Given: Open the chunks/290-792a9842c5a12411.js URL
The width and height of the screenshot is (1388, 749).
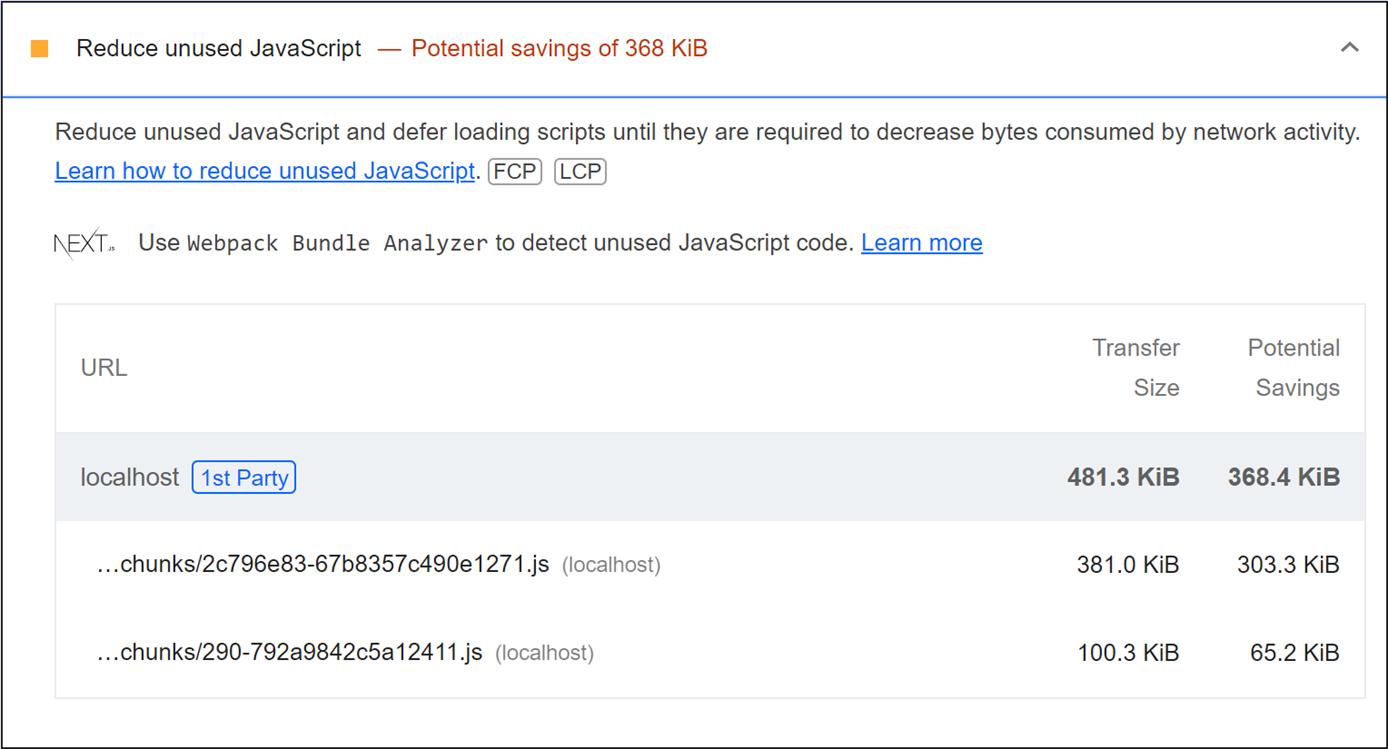Looking at the screenshot, I should point(289,653).
